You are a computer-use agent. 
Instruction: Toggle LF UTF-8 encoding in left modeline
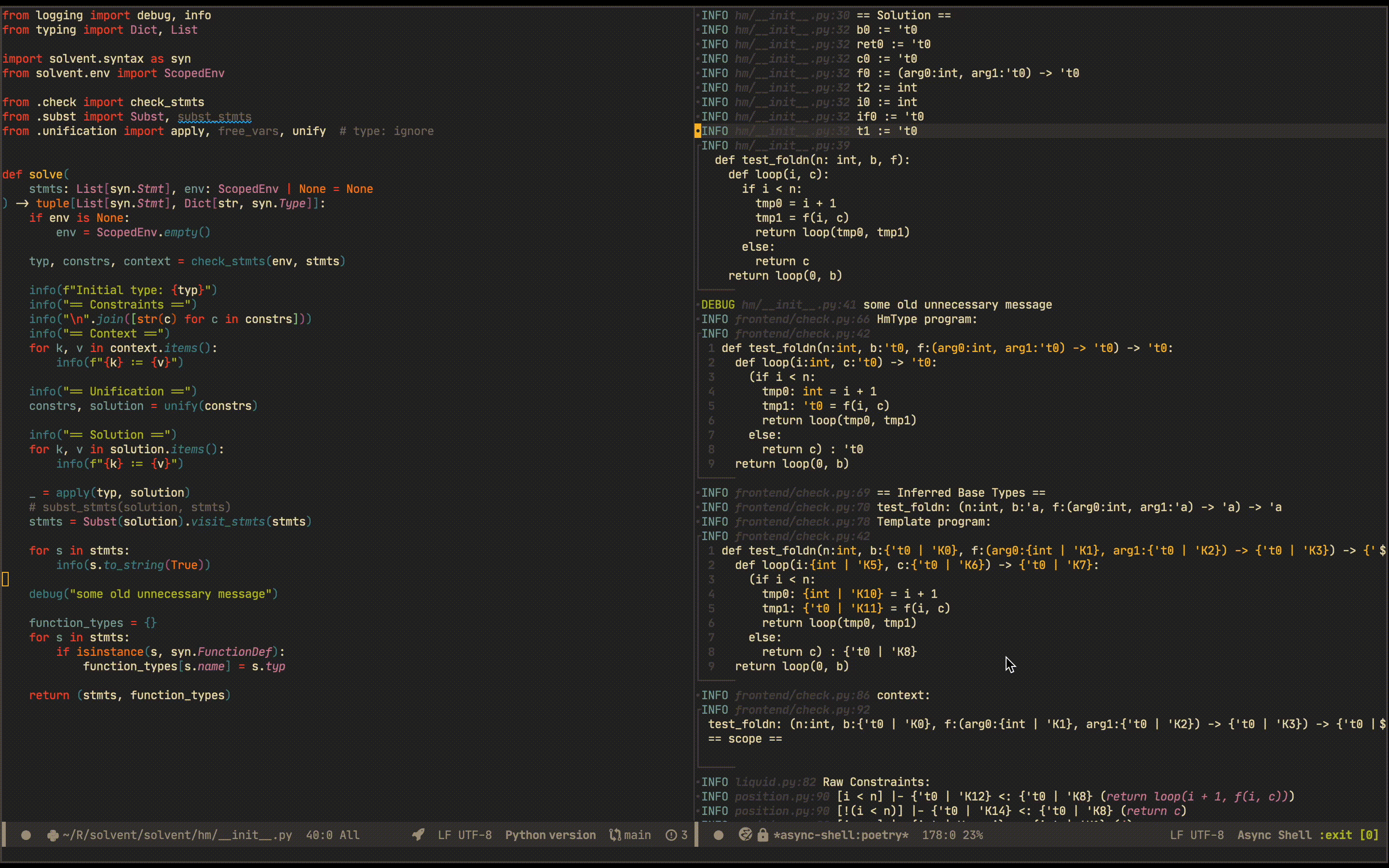pyautogui.click(x=464, y=835)
